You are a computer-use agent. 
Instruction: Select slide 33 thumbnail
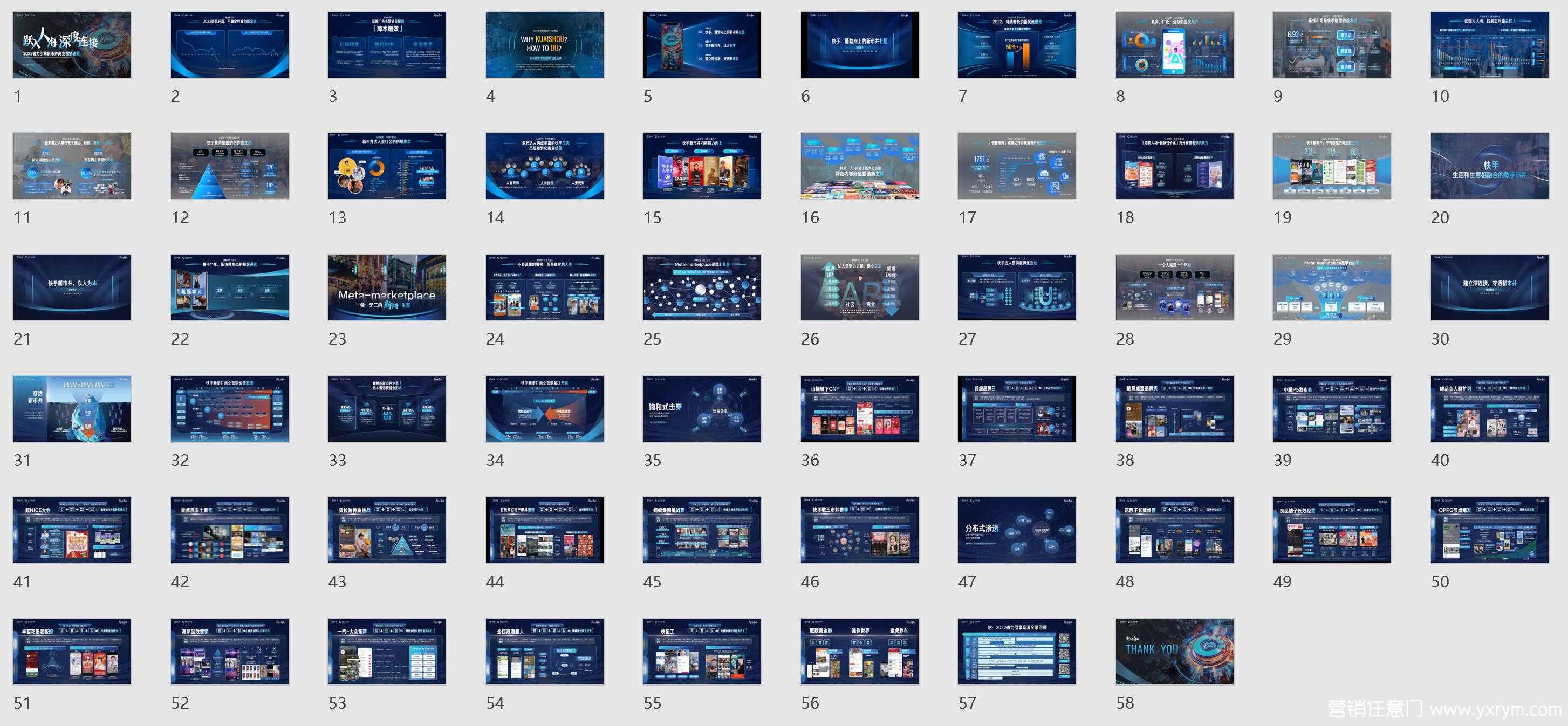coord(387,408)
